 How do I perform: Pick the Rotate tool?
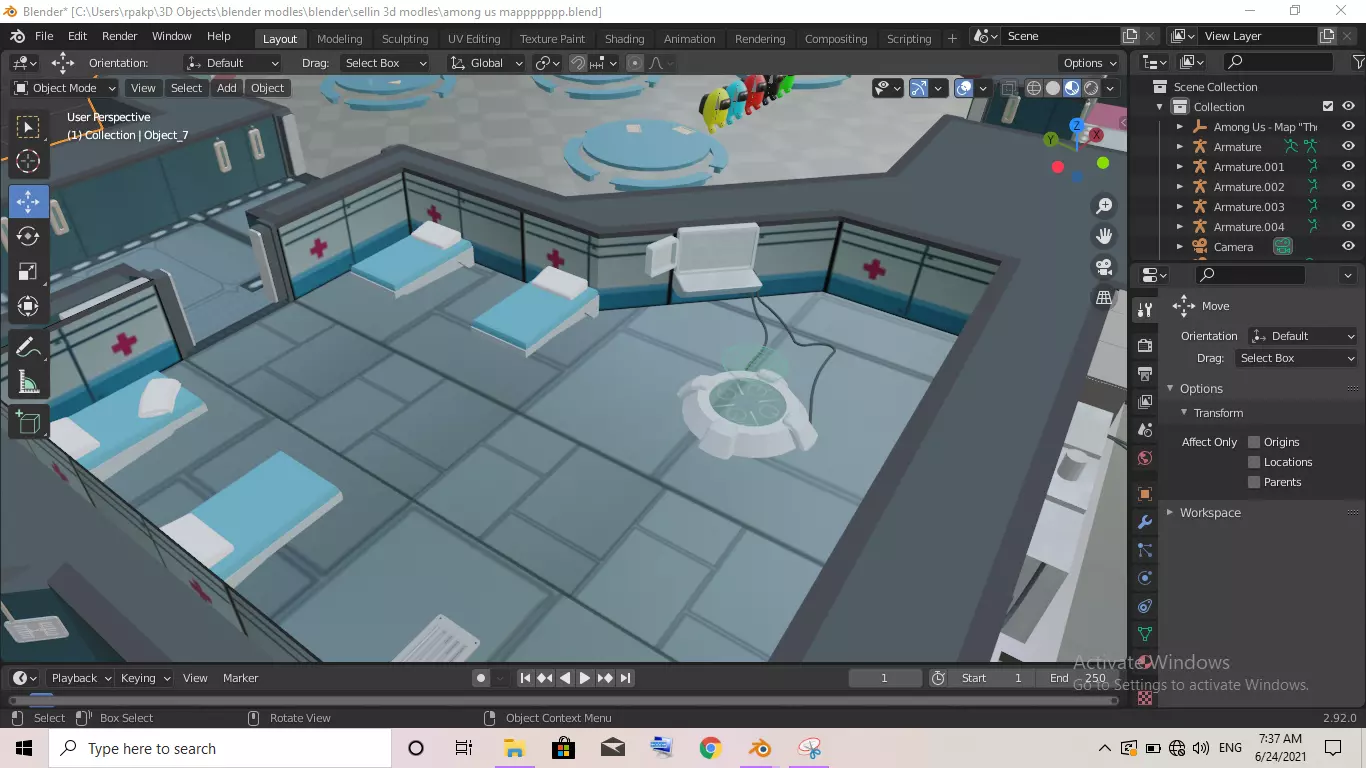tap(28, 236)
